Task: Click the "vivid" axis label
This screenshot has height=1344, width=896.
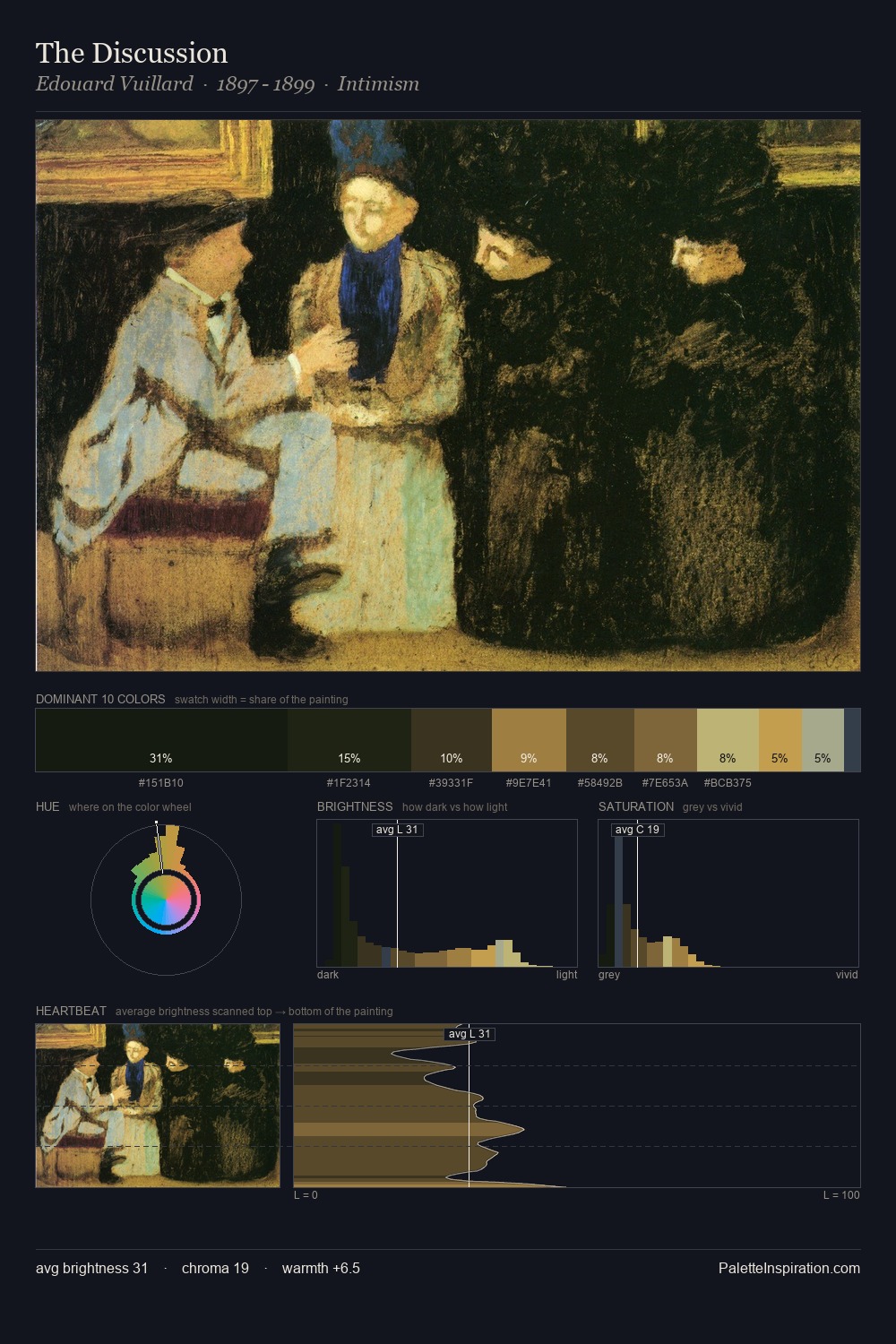Action: coord(847,975)
